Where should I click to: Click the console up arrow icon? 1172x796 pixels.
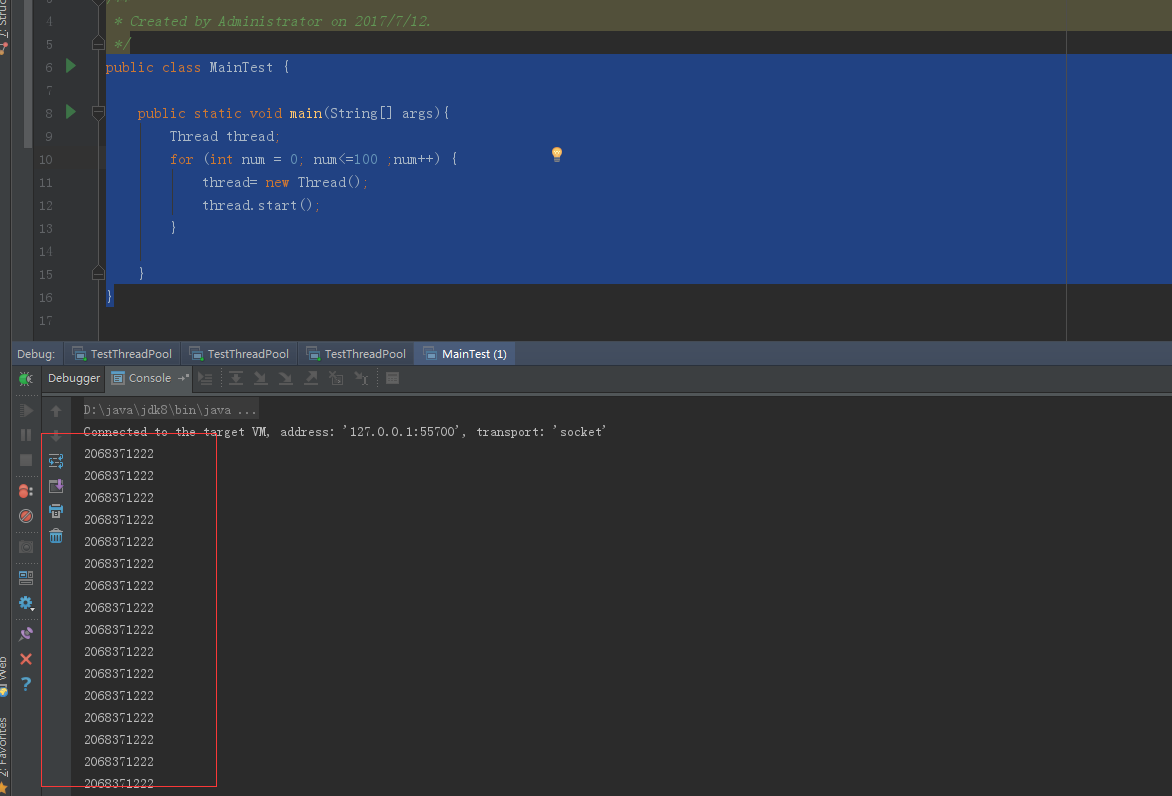(x=56, y=410)
